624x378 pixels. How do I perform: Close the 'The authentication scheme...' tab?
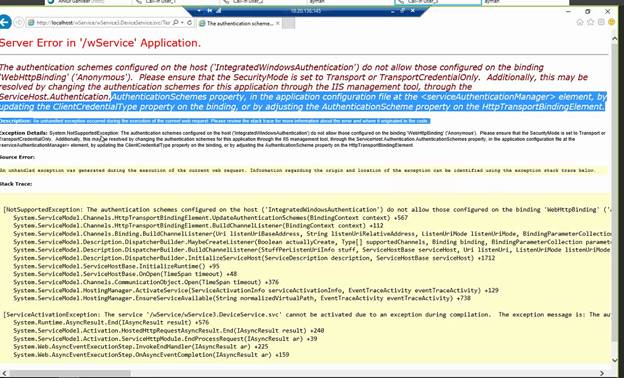pyautogui.click(x=278, y=23)
